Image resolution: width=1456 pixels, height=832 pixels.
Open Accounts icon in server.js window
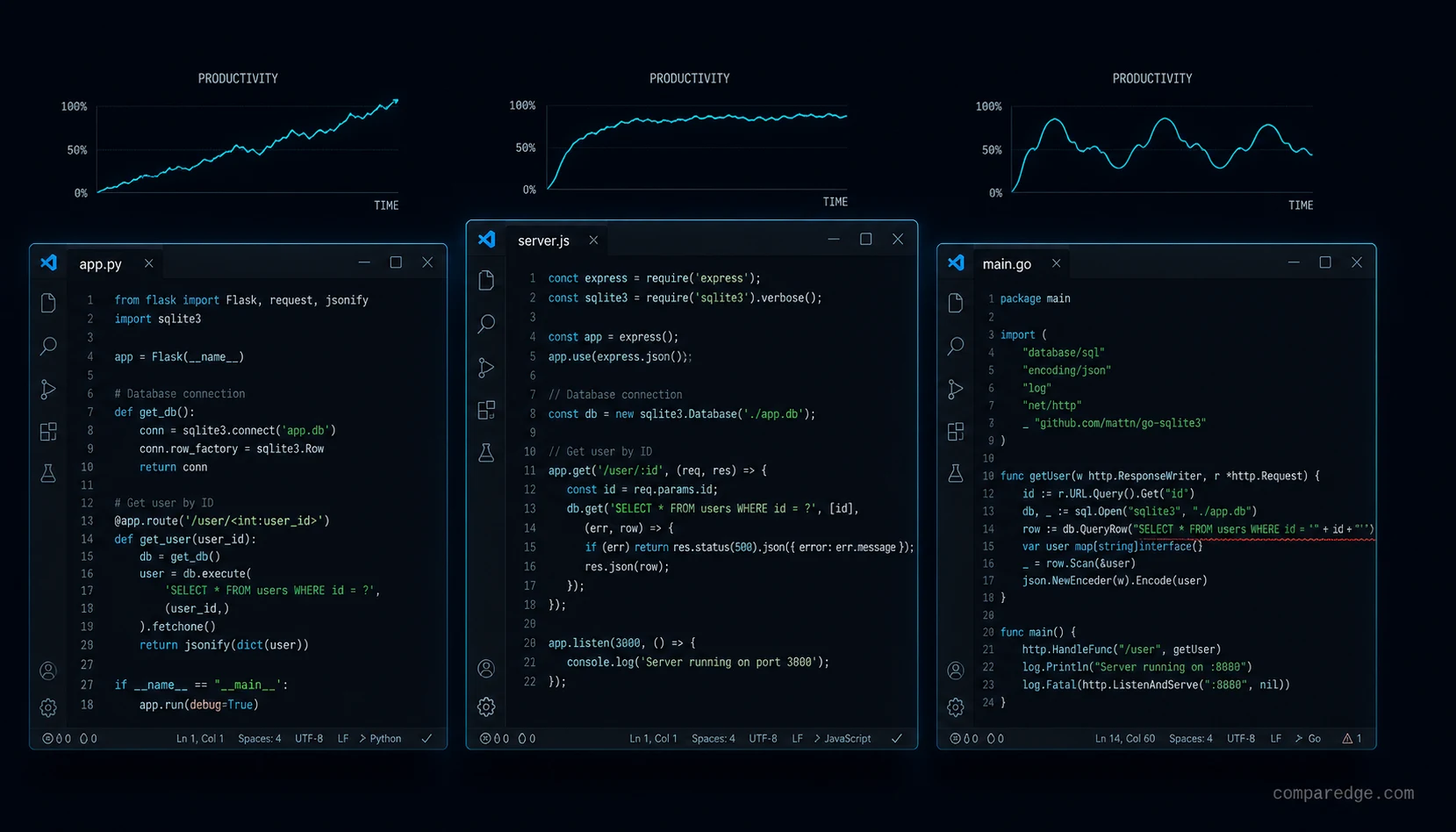(486, 669)
